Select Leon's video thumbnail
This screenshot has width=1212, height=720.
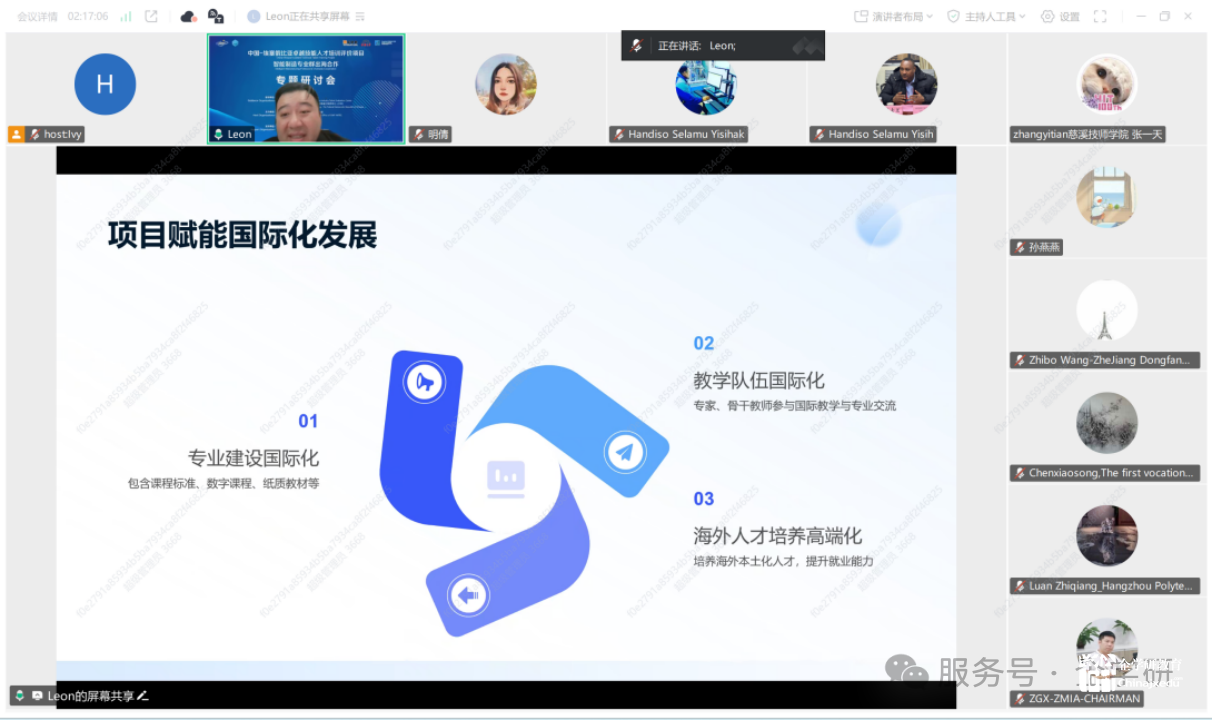(x=305, y=89)
